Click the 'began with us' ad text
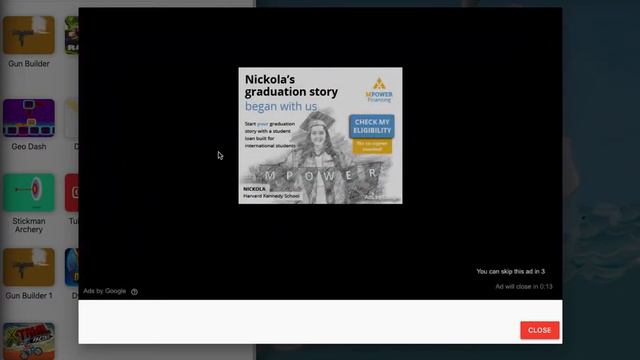 click(x=281, y=106)
